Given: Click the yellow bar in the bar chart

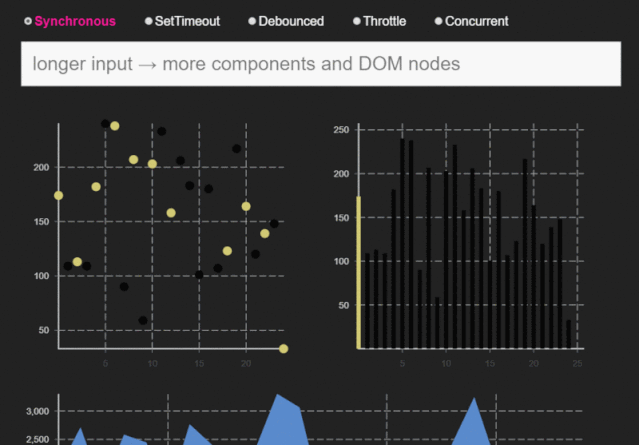Looking at the screenshot, I should (x=359, y=272).
